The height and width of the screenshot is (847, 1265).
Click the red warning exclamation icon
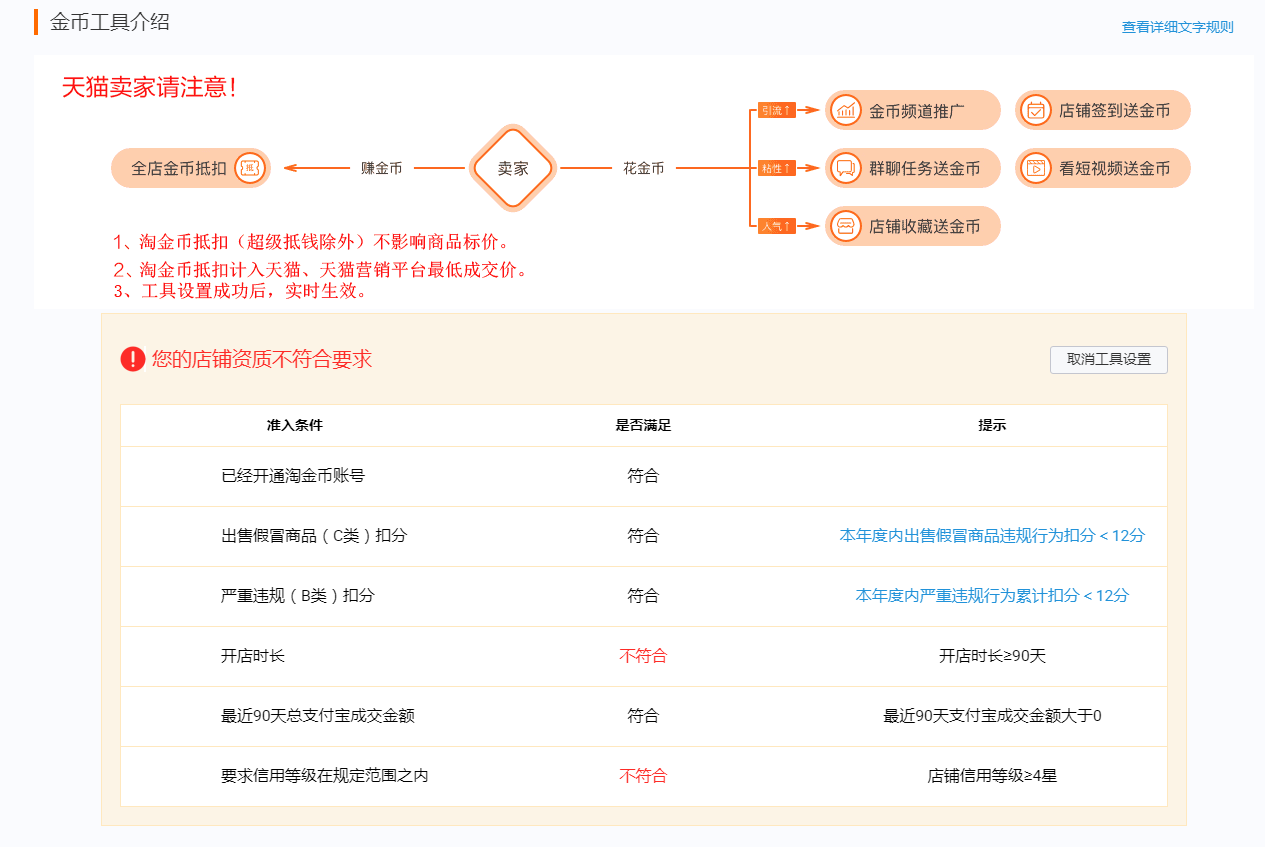click(x=133, y=359)
